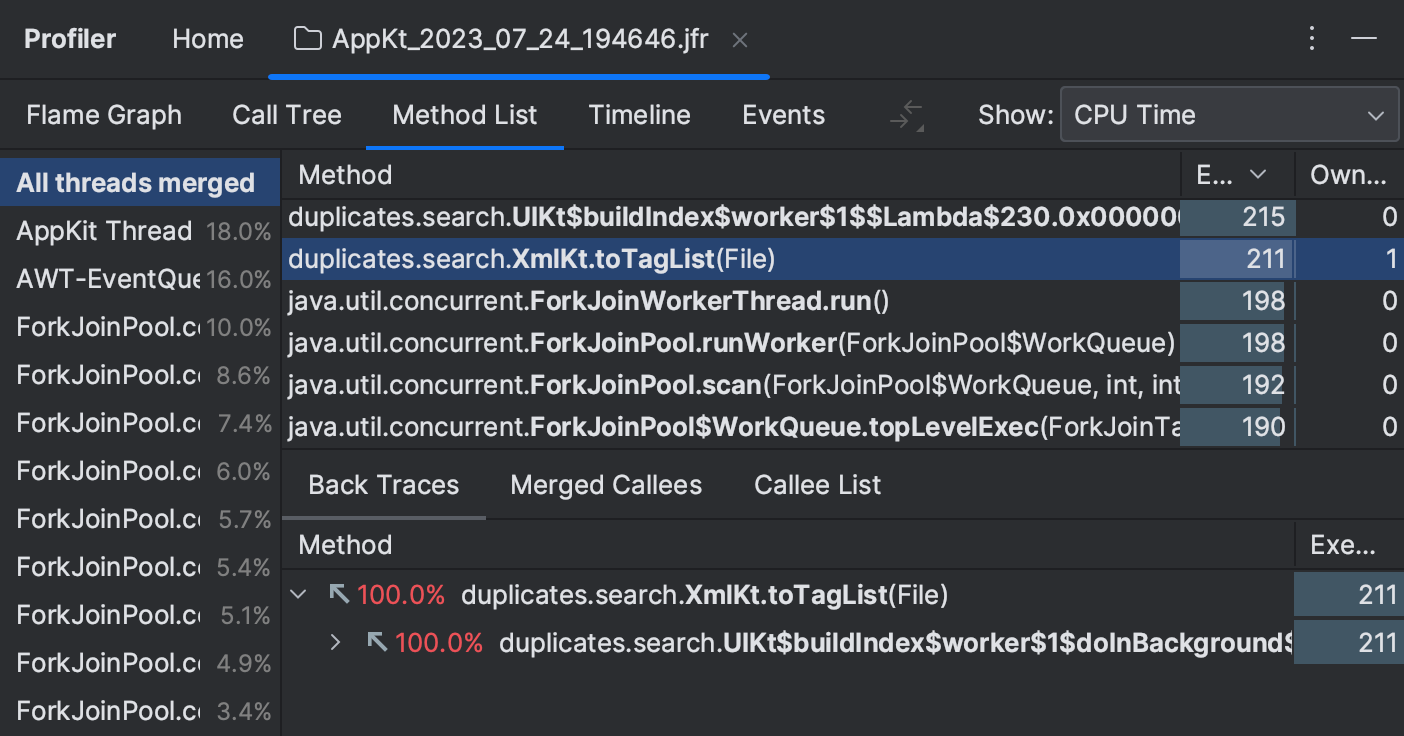Open the Callee List panel
Image resolution: width=1404 pixels, height=736 pixels.
pyautogui.click(x=816, y=484)
